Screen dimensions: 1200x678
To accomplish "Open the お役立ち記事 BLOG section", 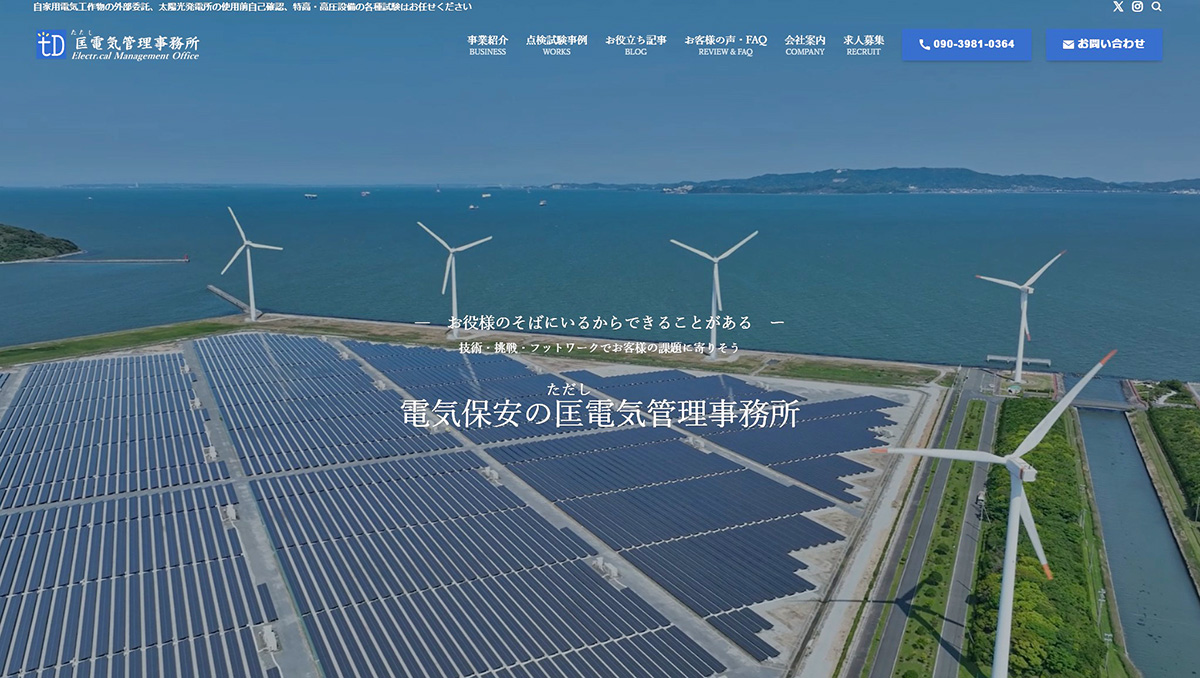I will pyautogui.click(x=635, y=45).
